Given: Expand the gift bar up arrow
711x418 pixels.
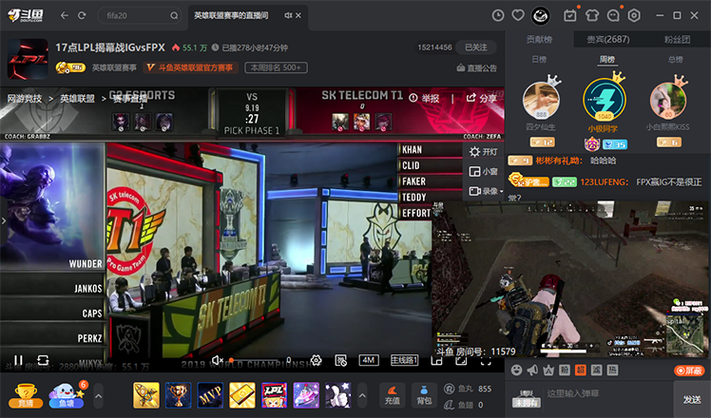Looking at the screenshot, I should (362, 395).
